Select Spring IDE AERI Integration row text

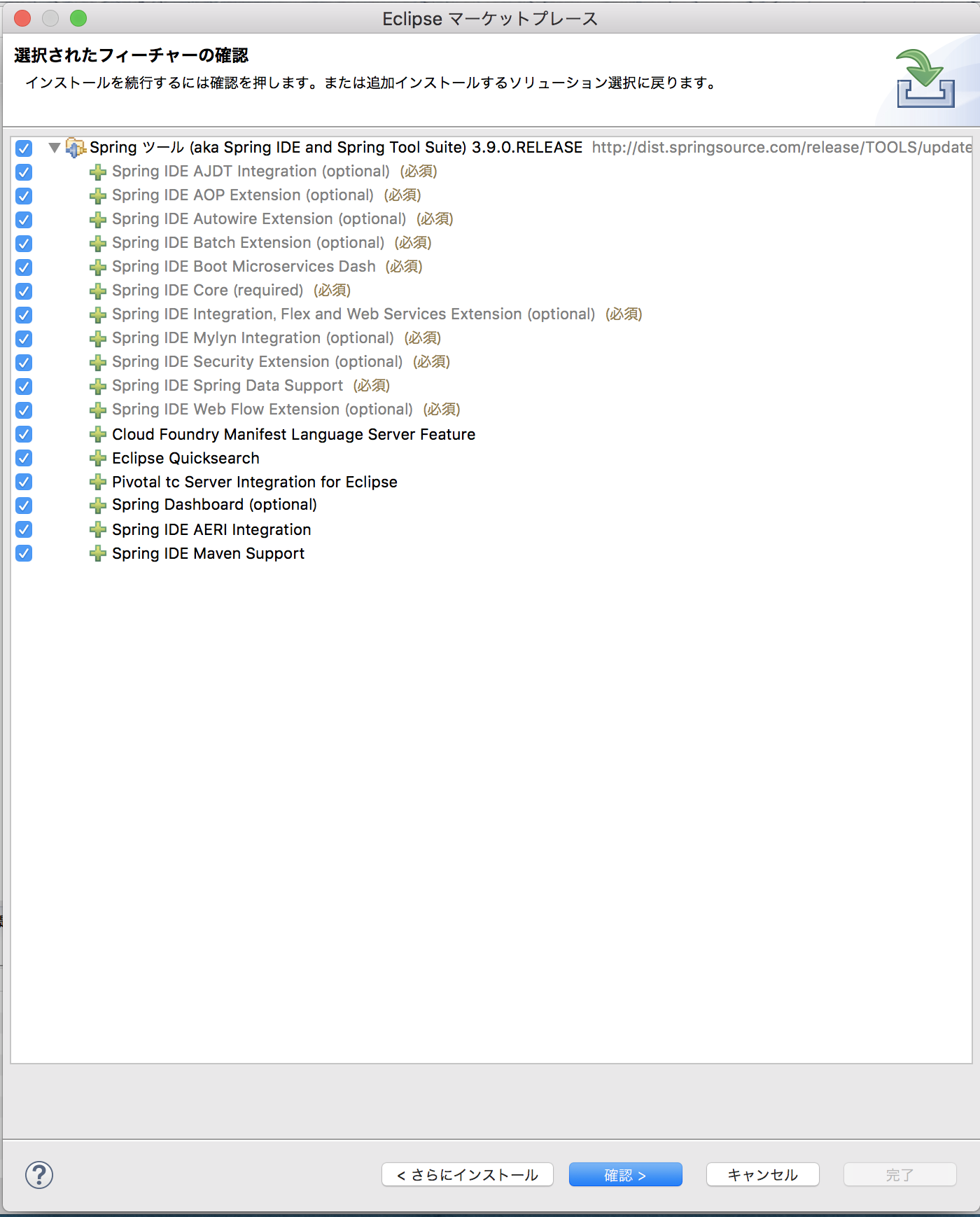pyautogui.click(x=211, y=529)
